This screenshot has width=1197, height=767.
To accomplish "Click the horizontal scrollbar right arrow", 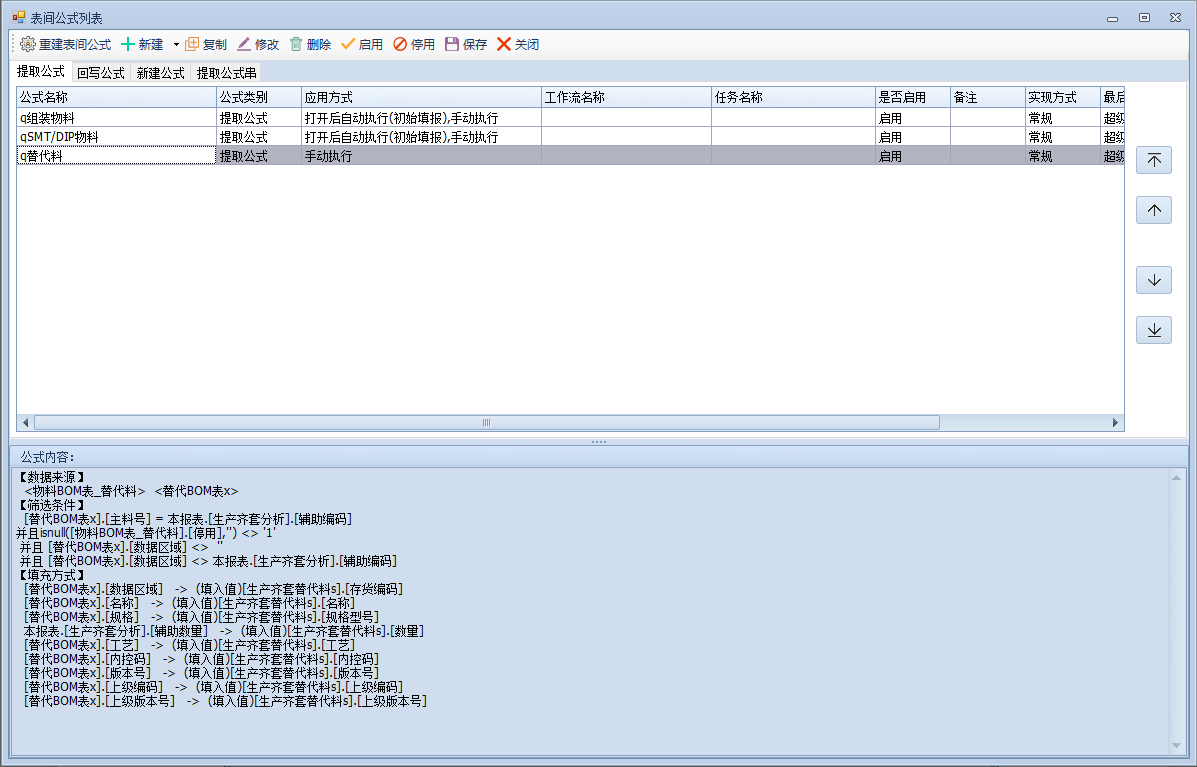I will (1116, 423).
